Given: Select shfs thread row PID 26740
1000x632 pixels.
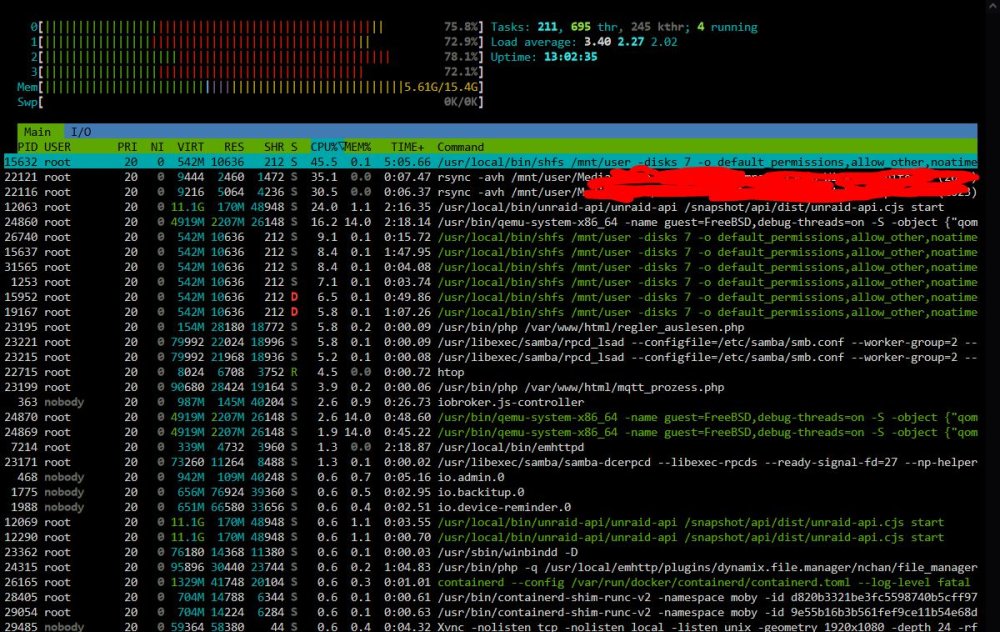Looking at the screenshot, I should [490, 237].
